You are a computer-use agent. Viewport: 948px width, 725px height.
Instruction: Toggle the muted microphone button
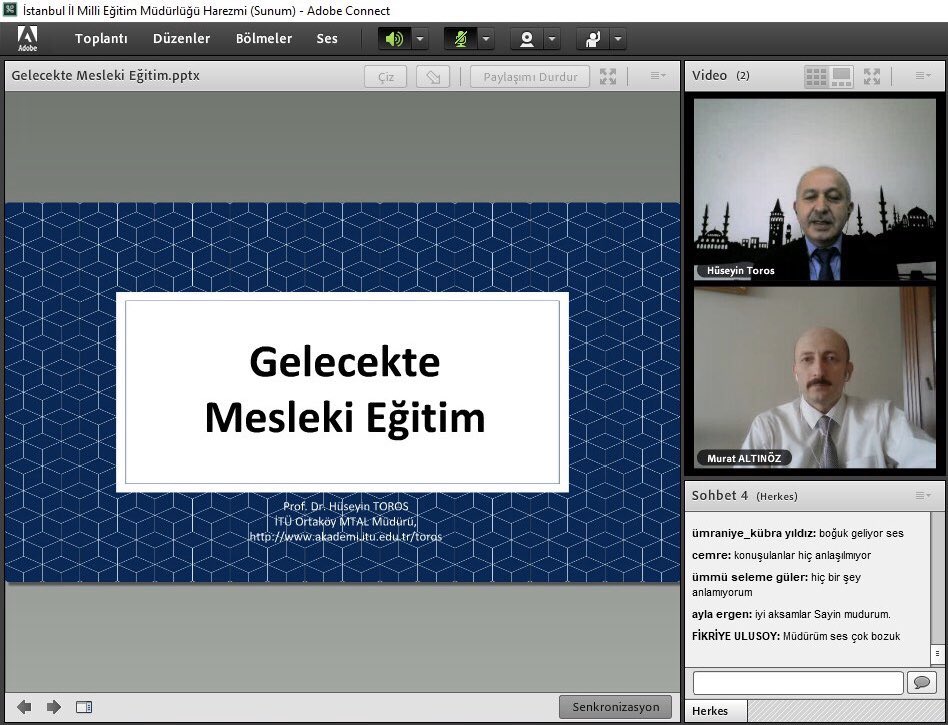(461, 39)
